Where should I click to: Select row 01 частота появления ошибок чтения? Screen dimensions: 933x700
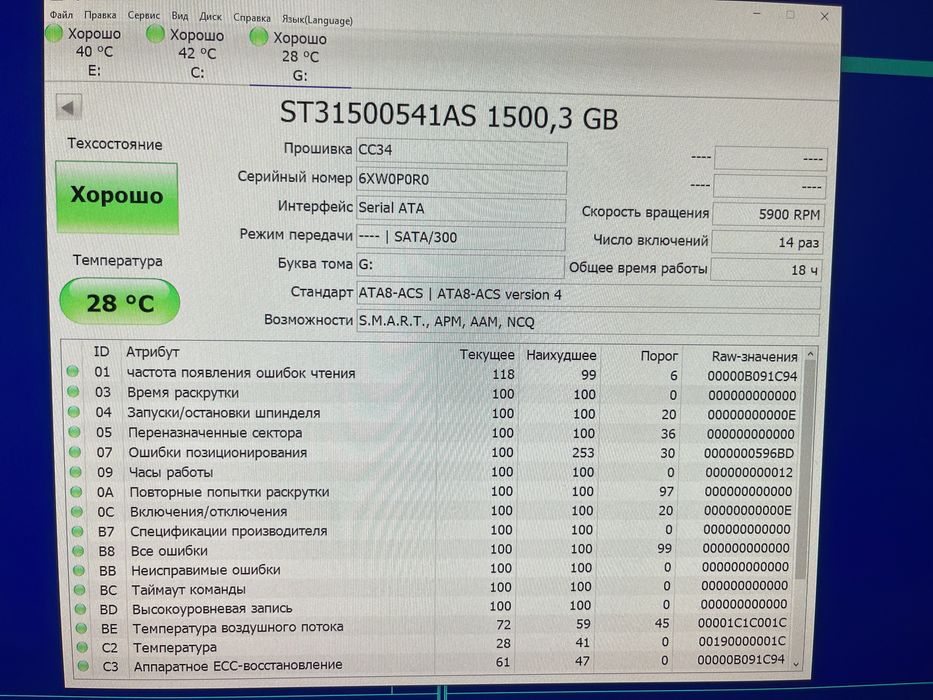pos(433,374)
